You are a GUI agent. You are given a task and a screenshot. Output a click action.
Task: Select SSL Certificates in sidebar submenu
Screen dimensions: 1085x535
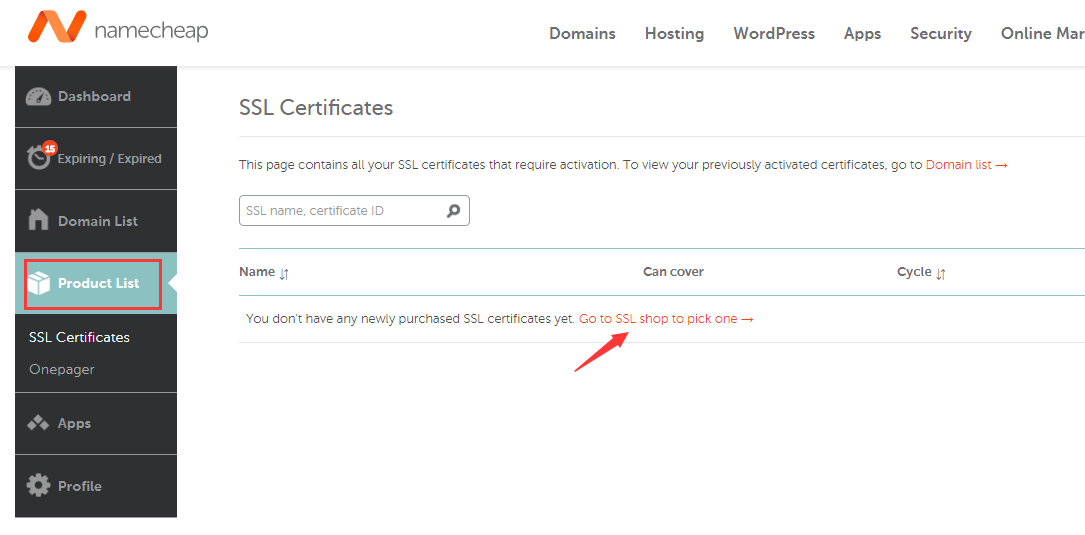click(79, 337)
